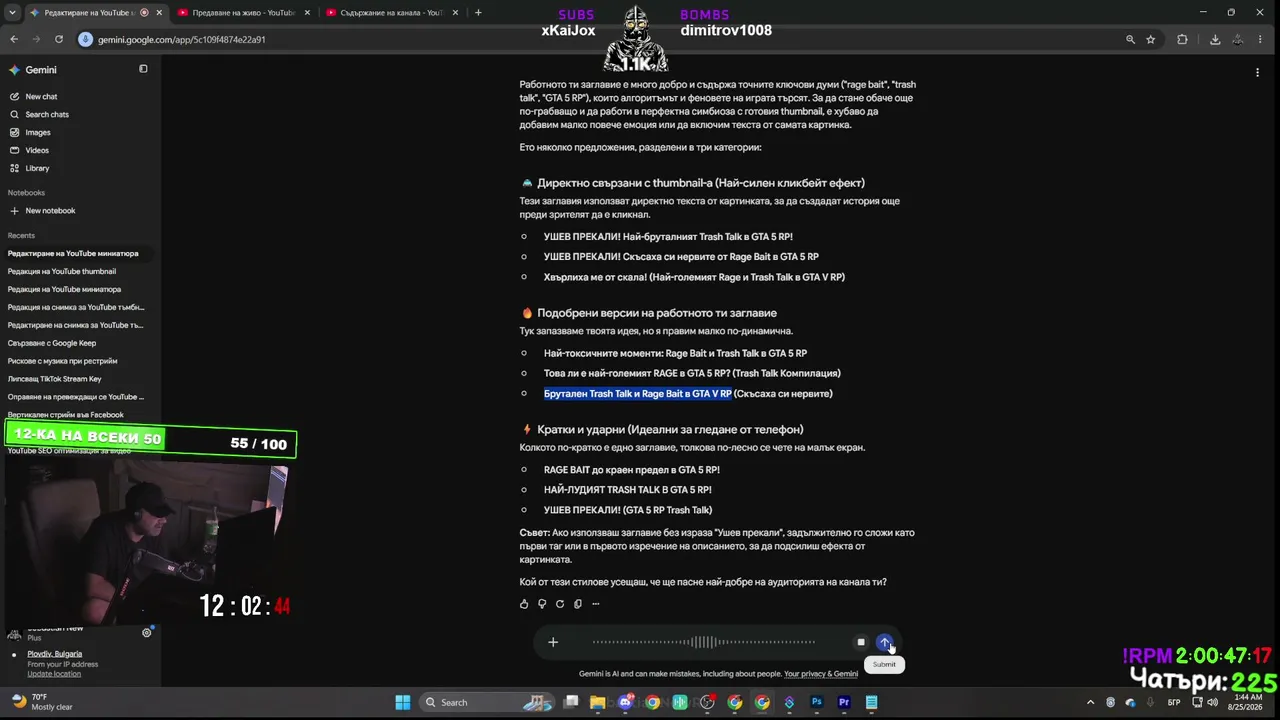
Task: Open the weather widget on the taskbar
Action: pyautogui.click(x=40, y=702)
